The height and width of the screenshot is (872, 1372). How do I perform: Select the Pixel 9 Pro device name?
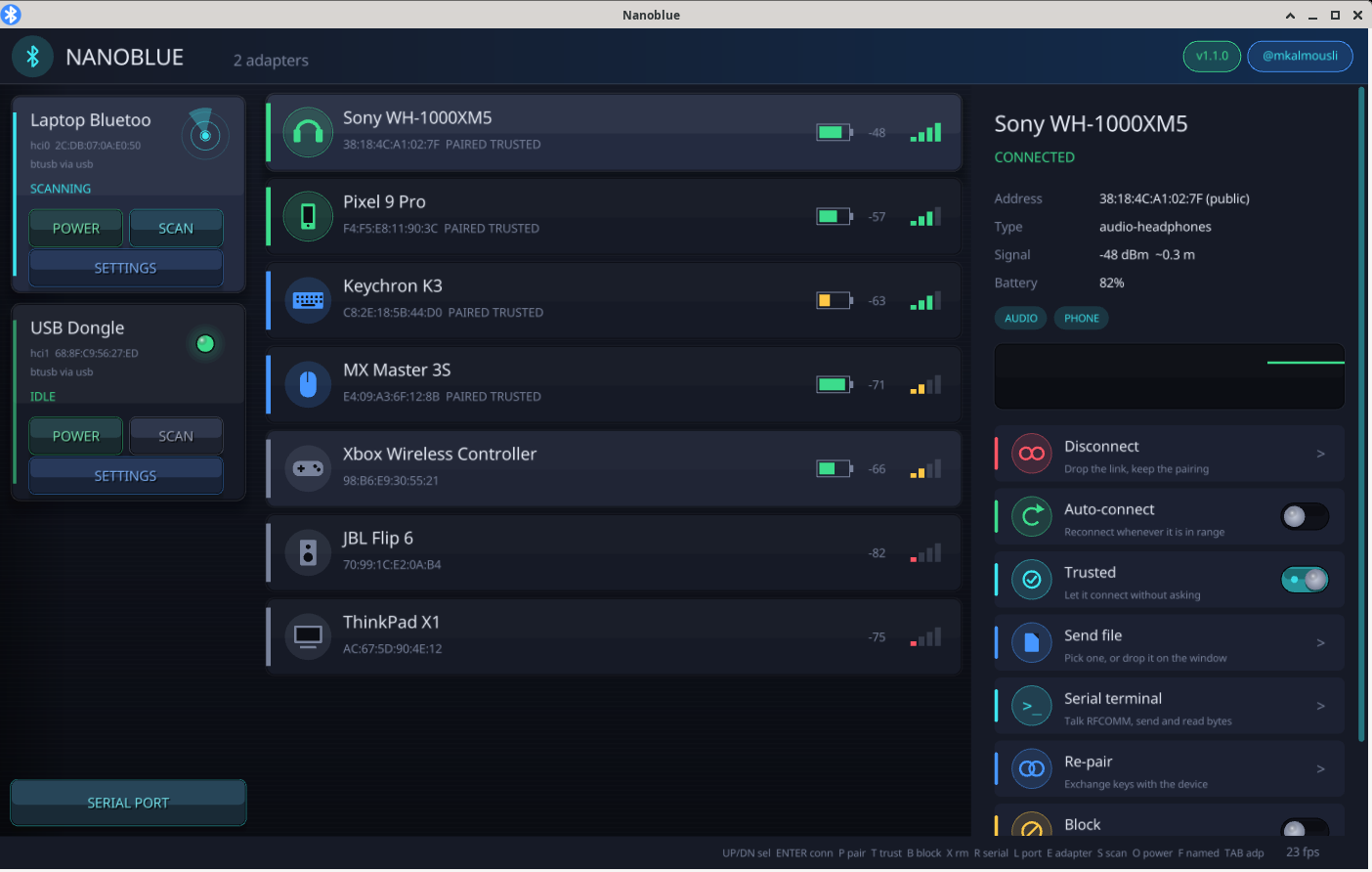point(384,202)
